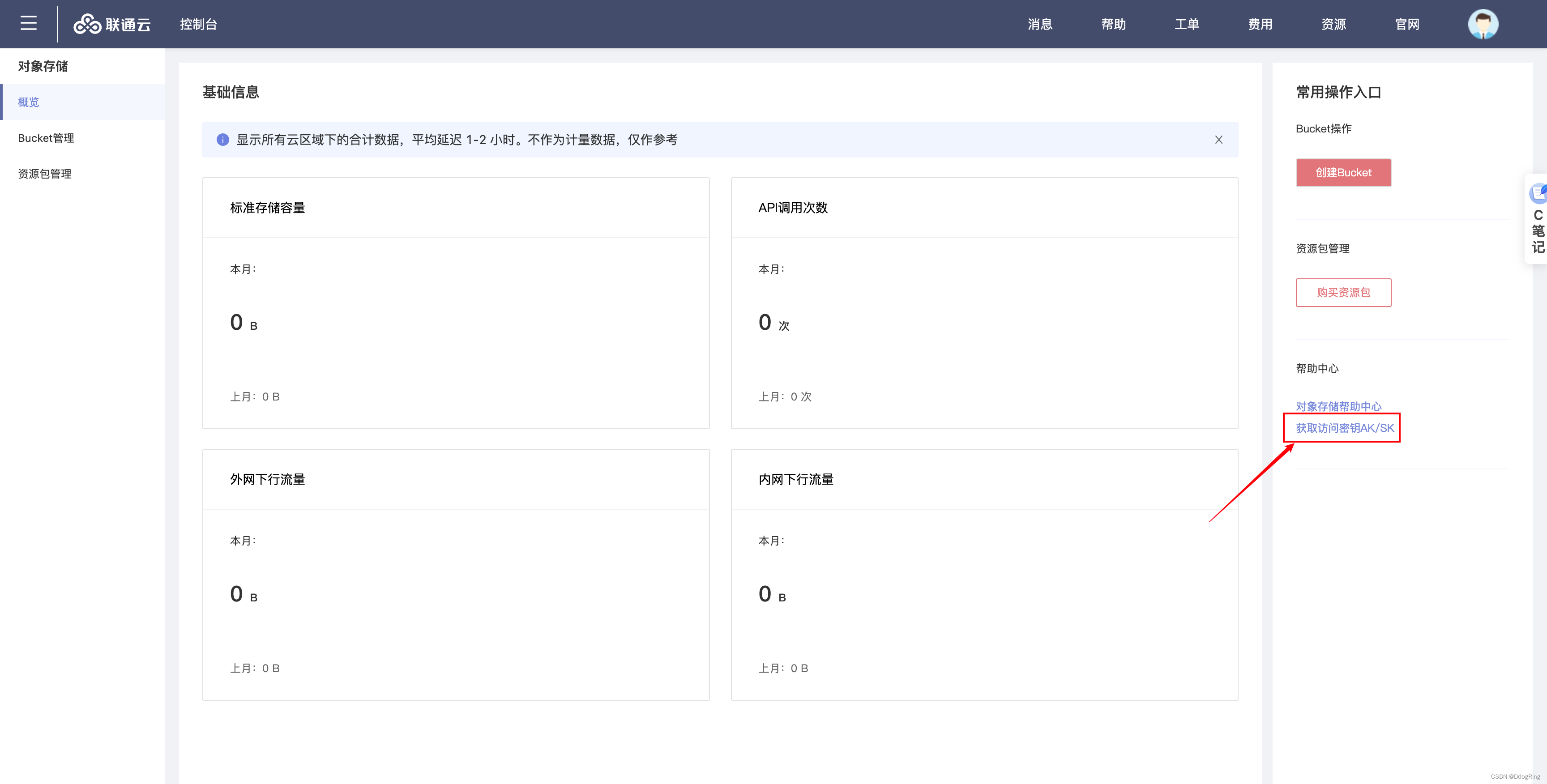
Task: Visit 官网 from the header
Action: coord(1406,24)
